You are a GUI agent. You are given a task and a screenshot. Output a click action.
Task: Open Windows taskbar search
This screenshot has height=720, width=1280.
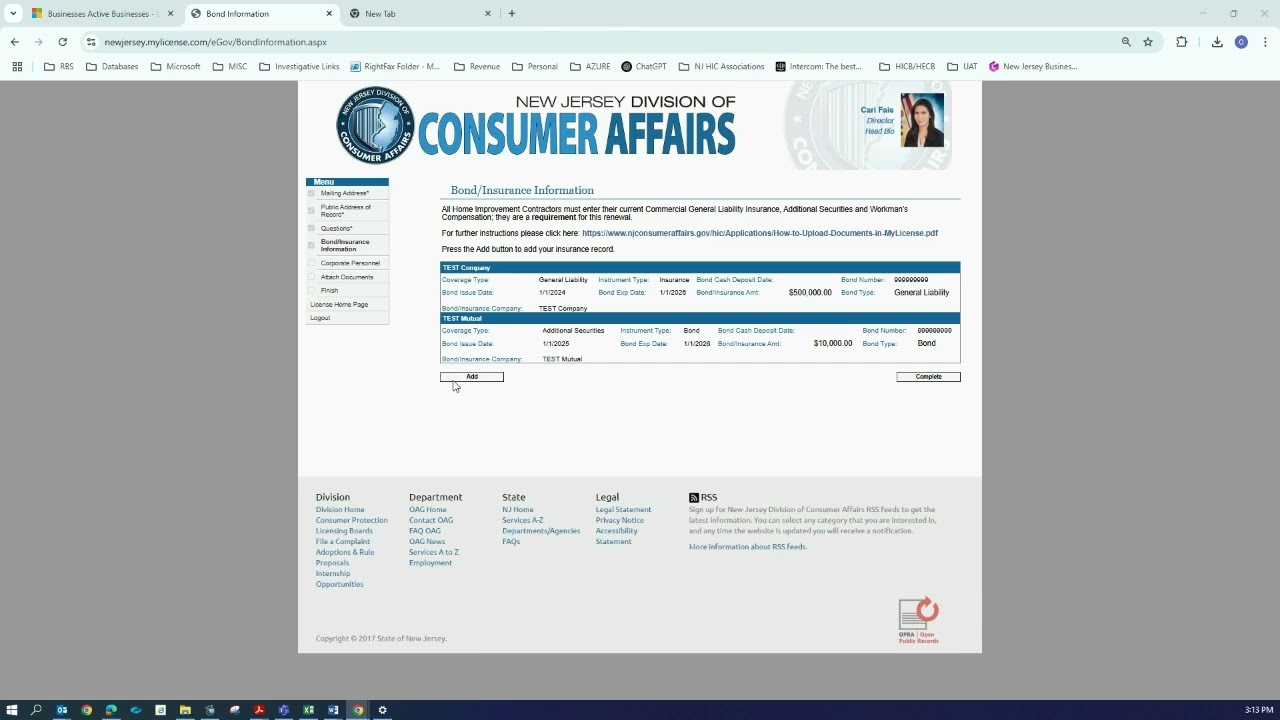coord(36,710)
